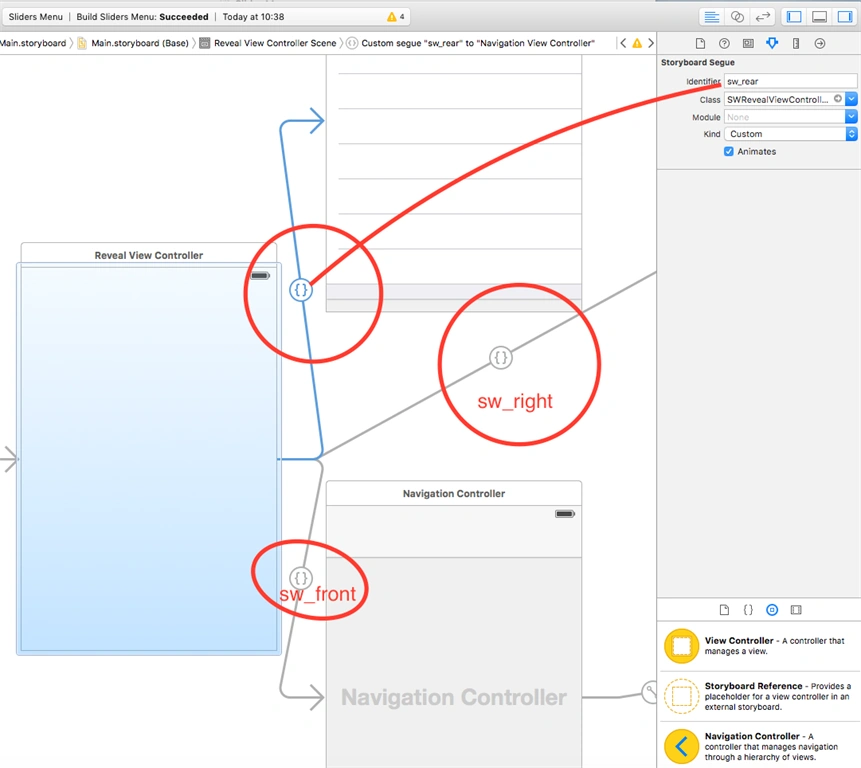This screenshot has width=861, height=768.
Task: Jump to the class definition arrow
Action: click(x=838, y=99)
